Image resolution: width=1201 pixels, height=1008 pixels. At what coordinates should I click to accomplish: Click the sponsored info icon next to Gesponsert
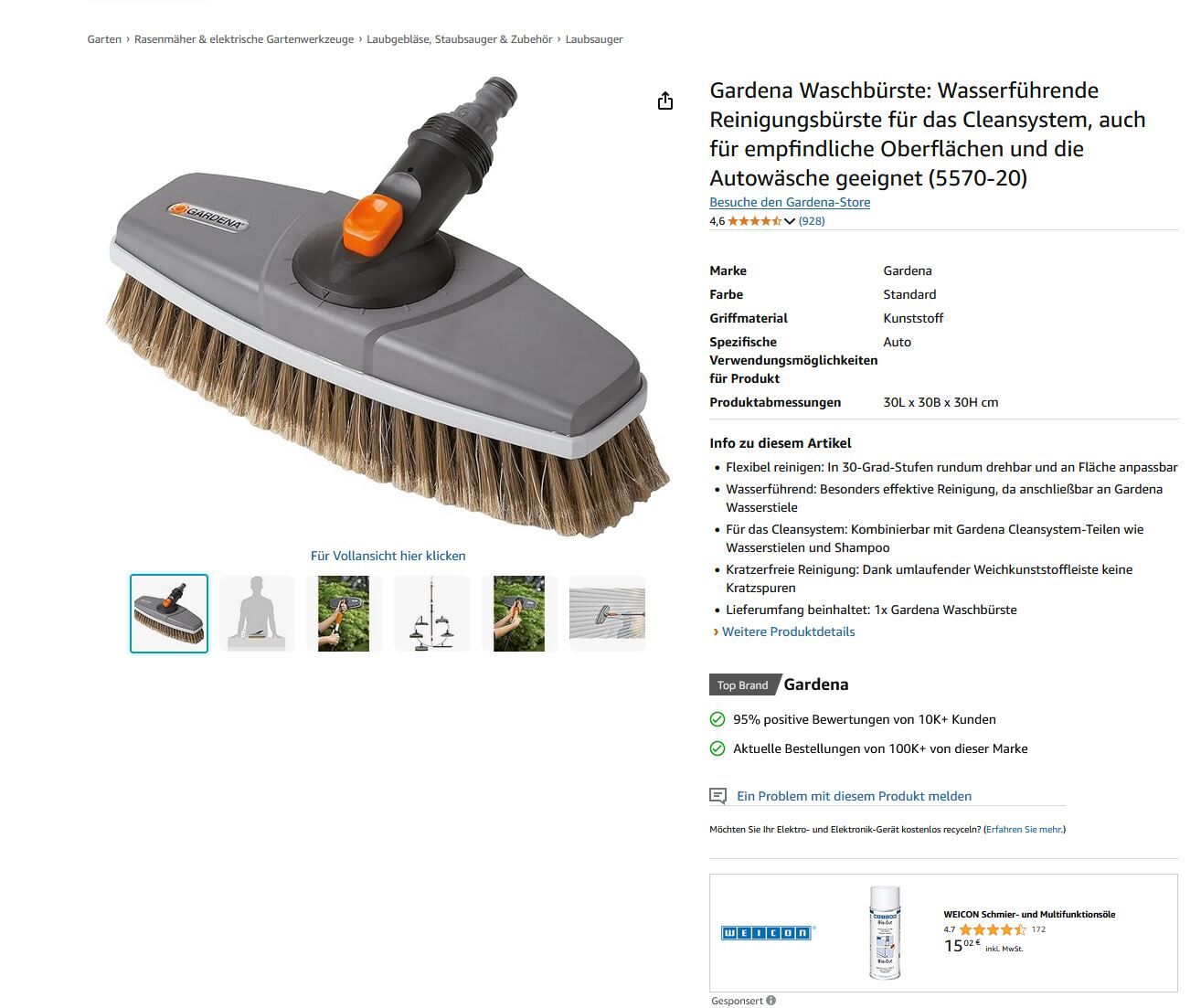771,1001
